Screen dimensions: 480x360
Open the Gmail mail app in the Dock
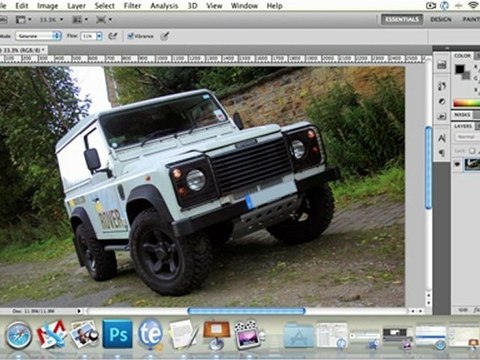(x=52, y=335)
